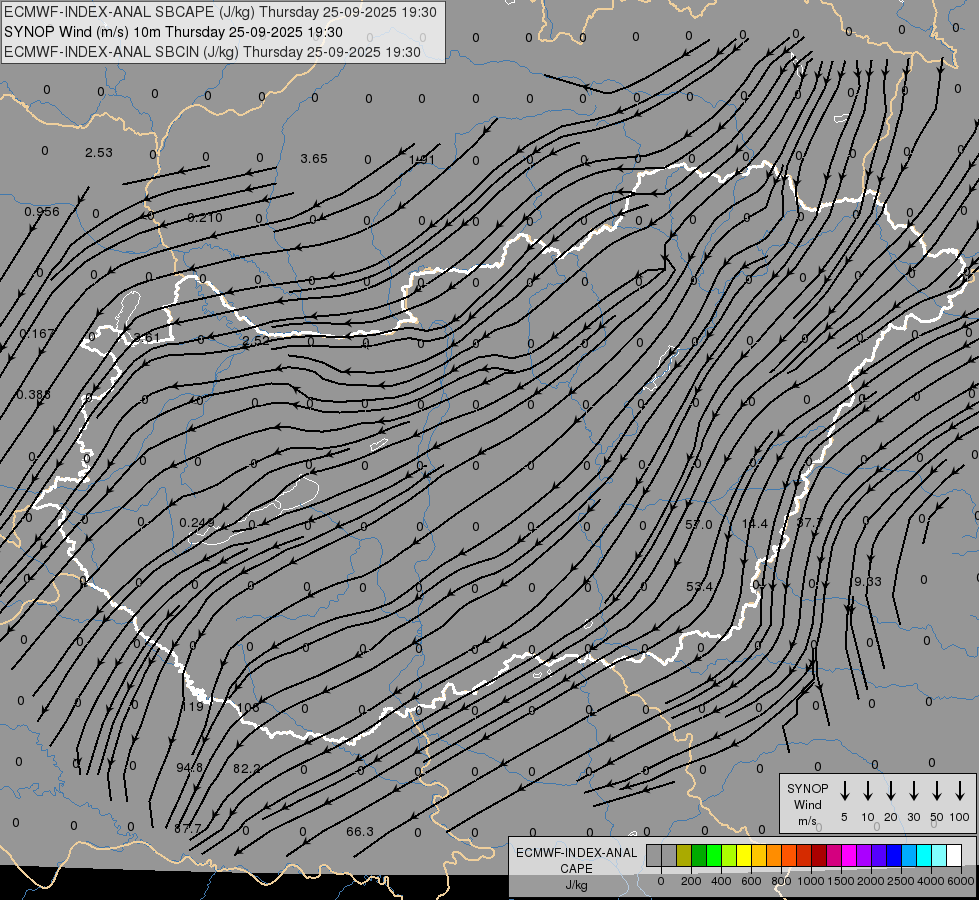The height and width of the screenshot is (900, 979).
Task: Click the 400 tick label on CAPE scale
Action: coord(721,881)
